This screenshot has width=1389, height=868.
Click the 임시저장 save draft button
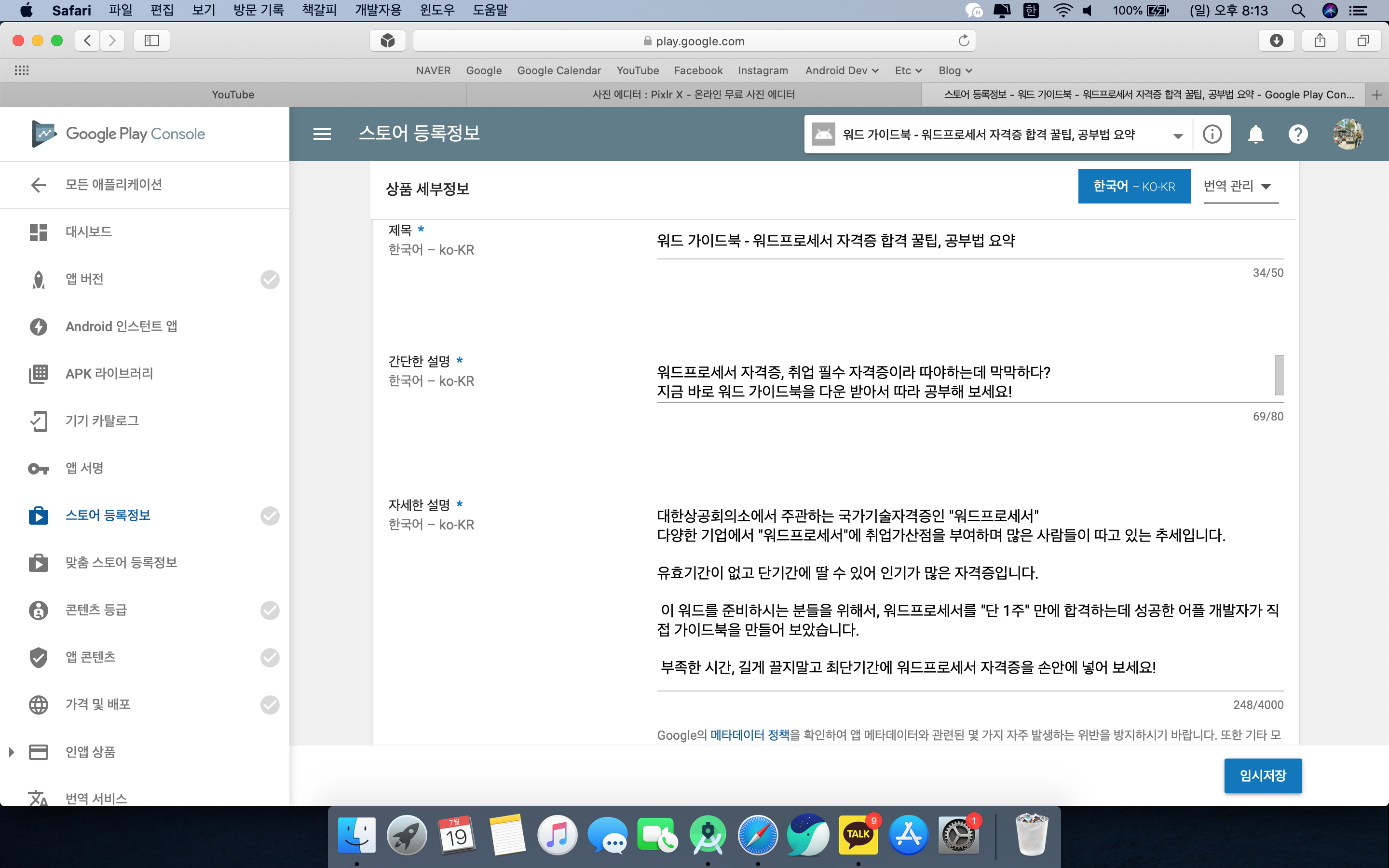pos(1262,775)
